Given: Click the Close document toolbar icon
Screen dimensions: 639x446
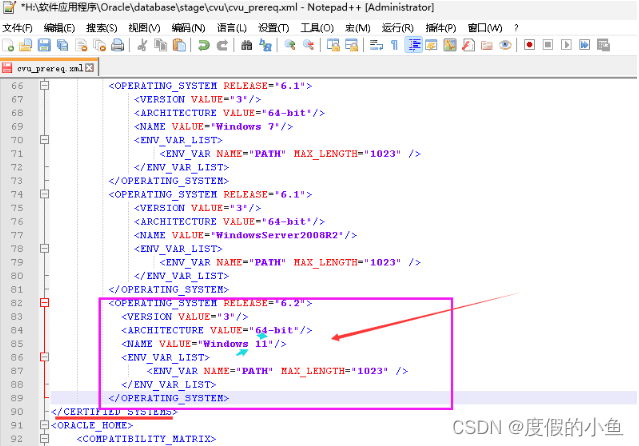Looking at the screenshot, I should point(82,45).
